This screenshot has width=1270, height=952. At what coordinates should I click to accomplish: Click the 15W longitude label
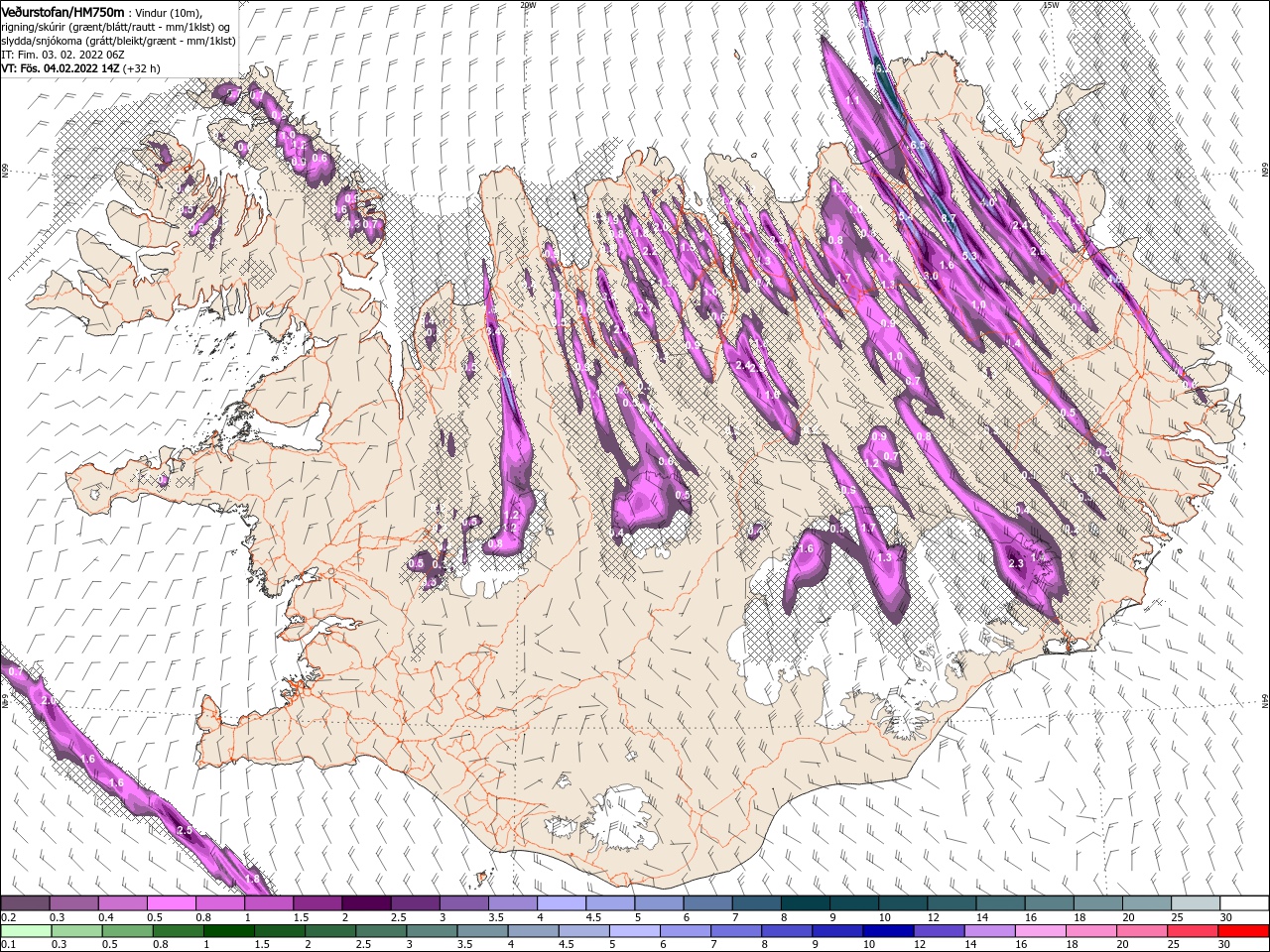[1051, 5]
